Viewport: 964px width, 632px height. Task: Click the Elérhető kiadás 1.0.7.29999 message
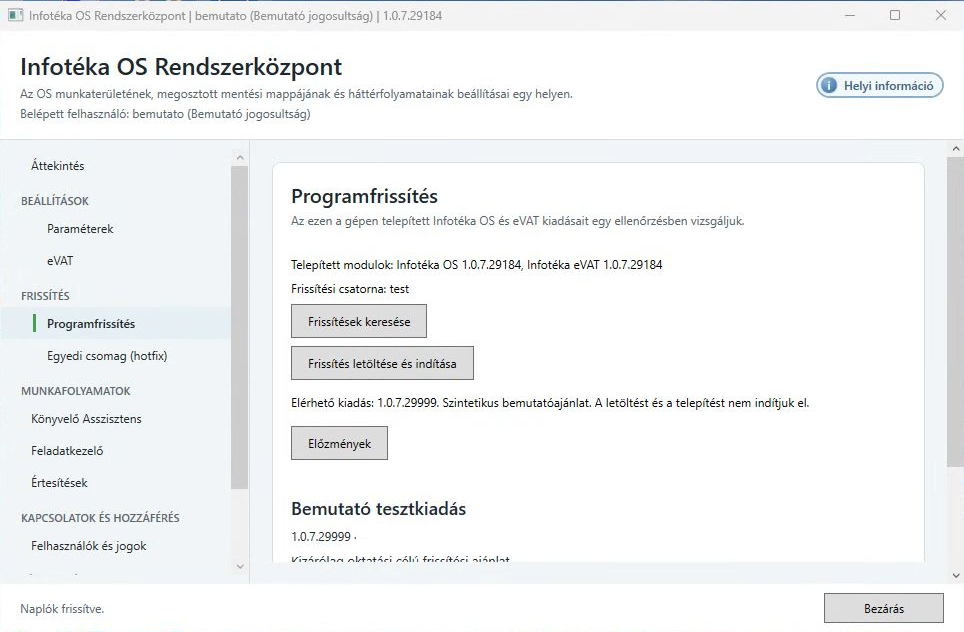tap(550, 403)
